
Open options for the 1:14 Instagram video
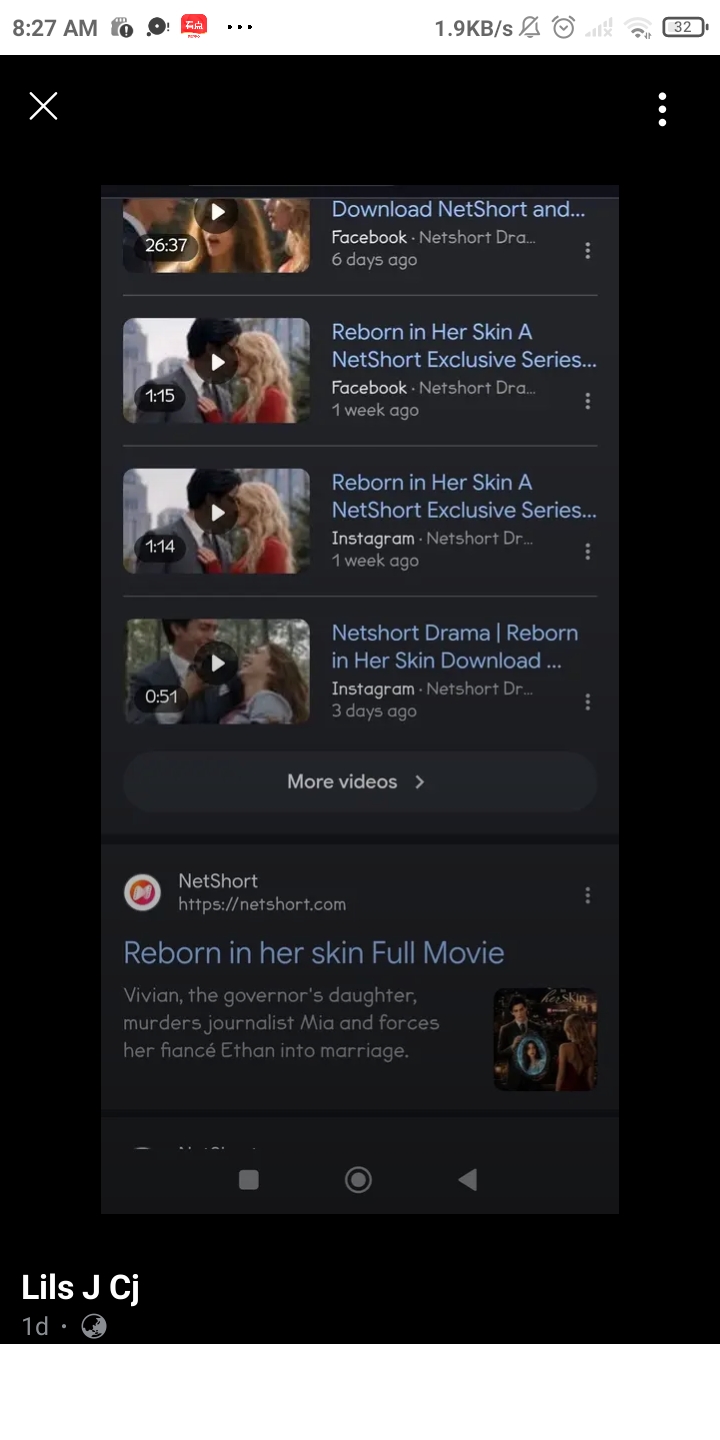click(587, 552)
